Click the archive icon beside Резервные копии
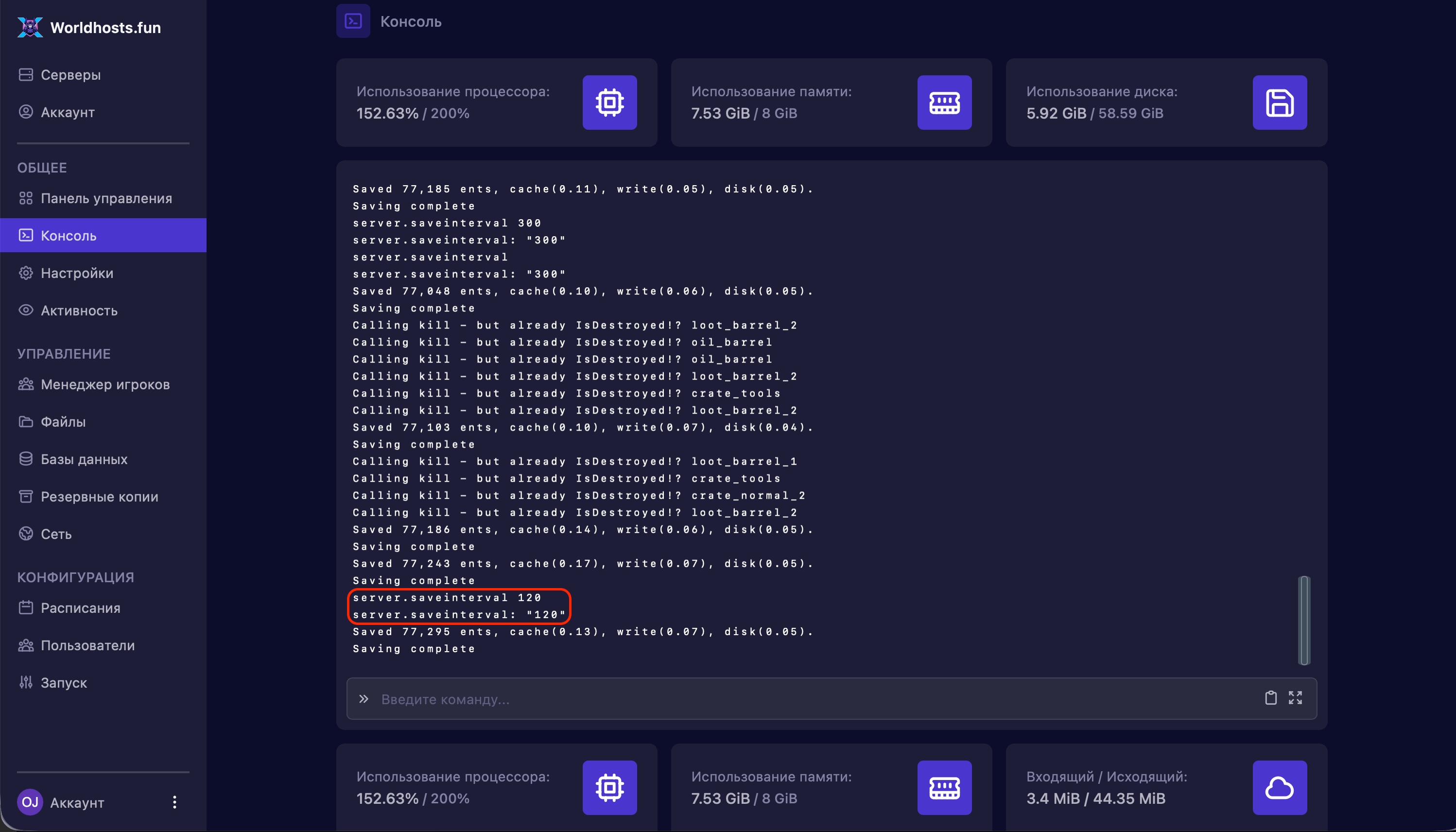 point(26,496)
